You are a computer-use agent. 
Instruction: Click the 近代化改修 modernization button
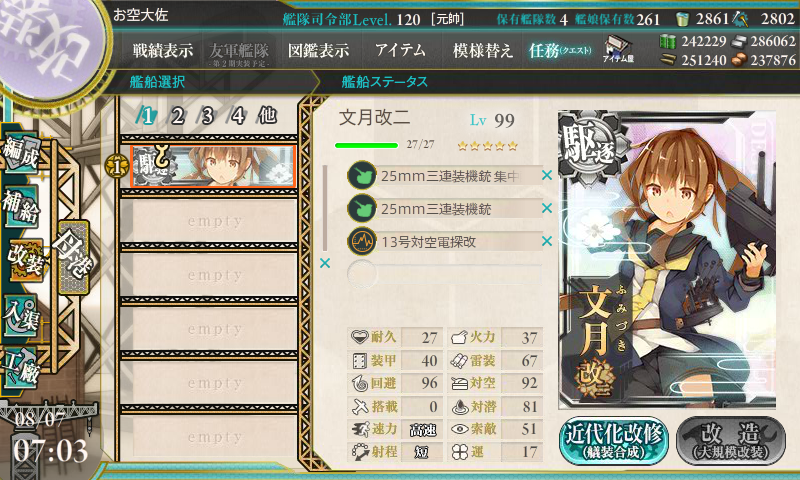pyautogui.click(x=614, y=440)
